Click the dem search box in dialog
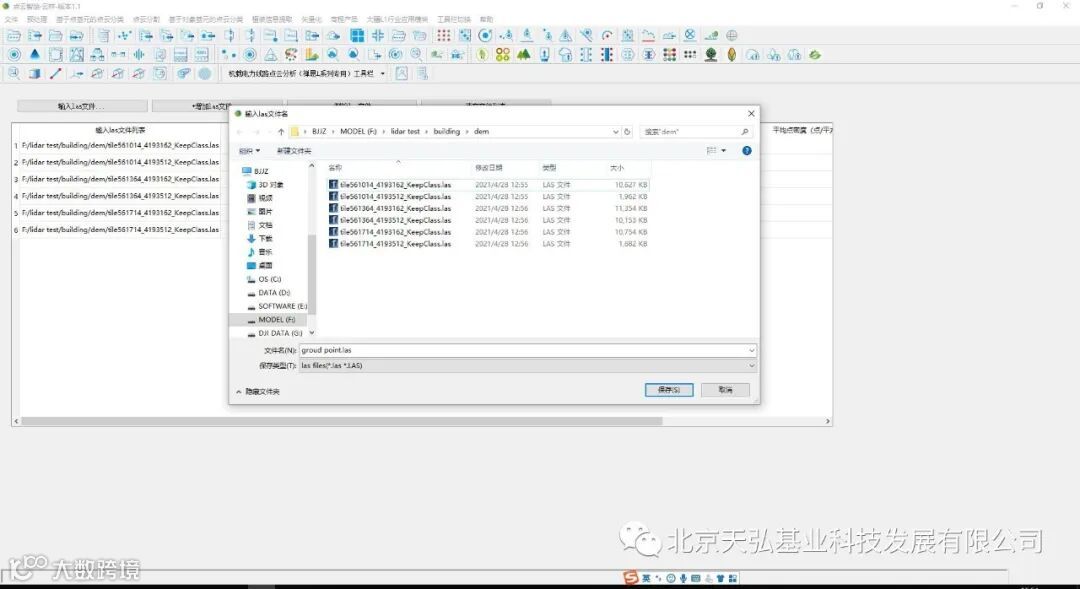 point(696,132)
